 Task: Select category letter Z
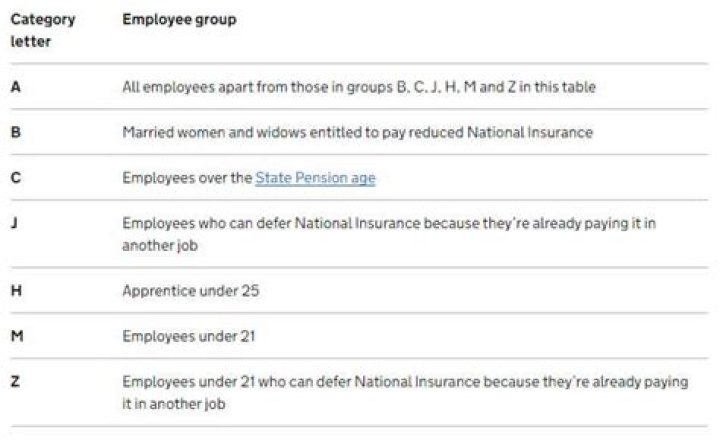(15, 381)
